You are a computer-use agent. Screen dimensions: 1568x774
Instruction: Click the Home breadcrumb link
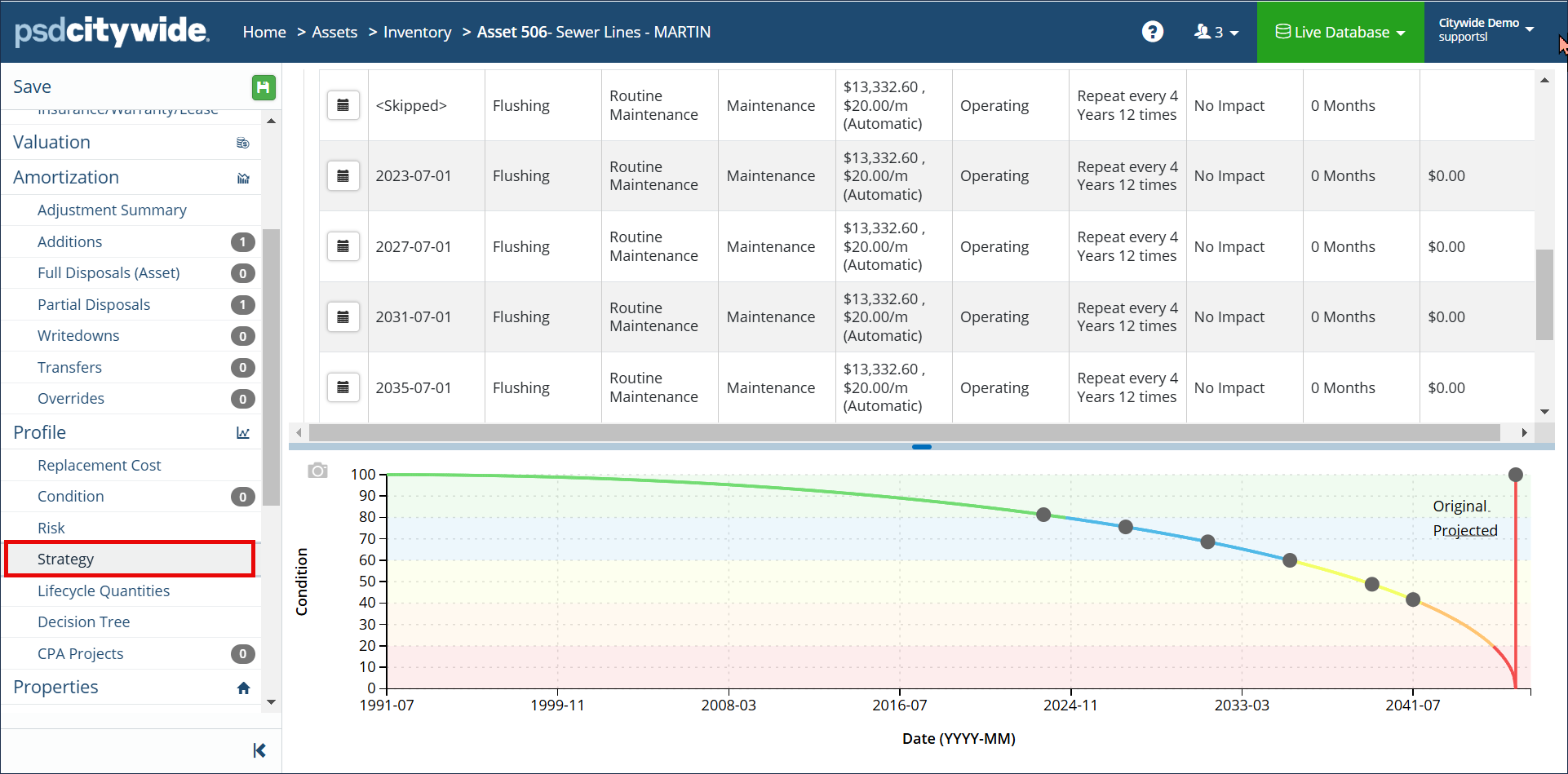(x=264, y=32)
